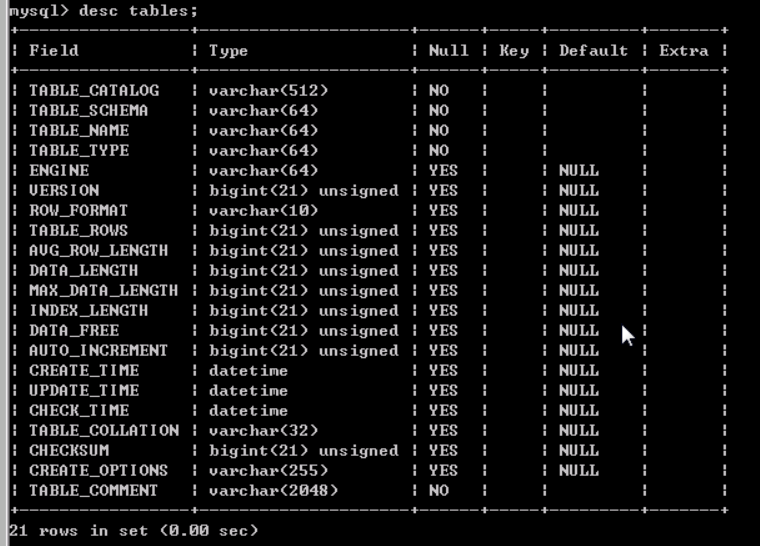
Task: Click the TABLE_COMMENT field text
Action: 94,490
